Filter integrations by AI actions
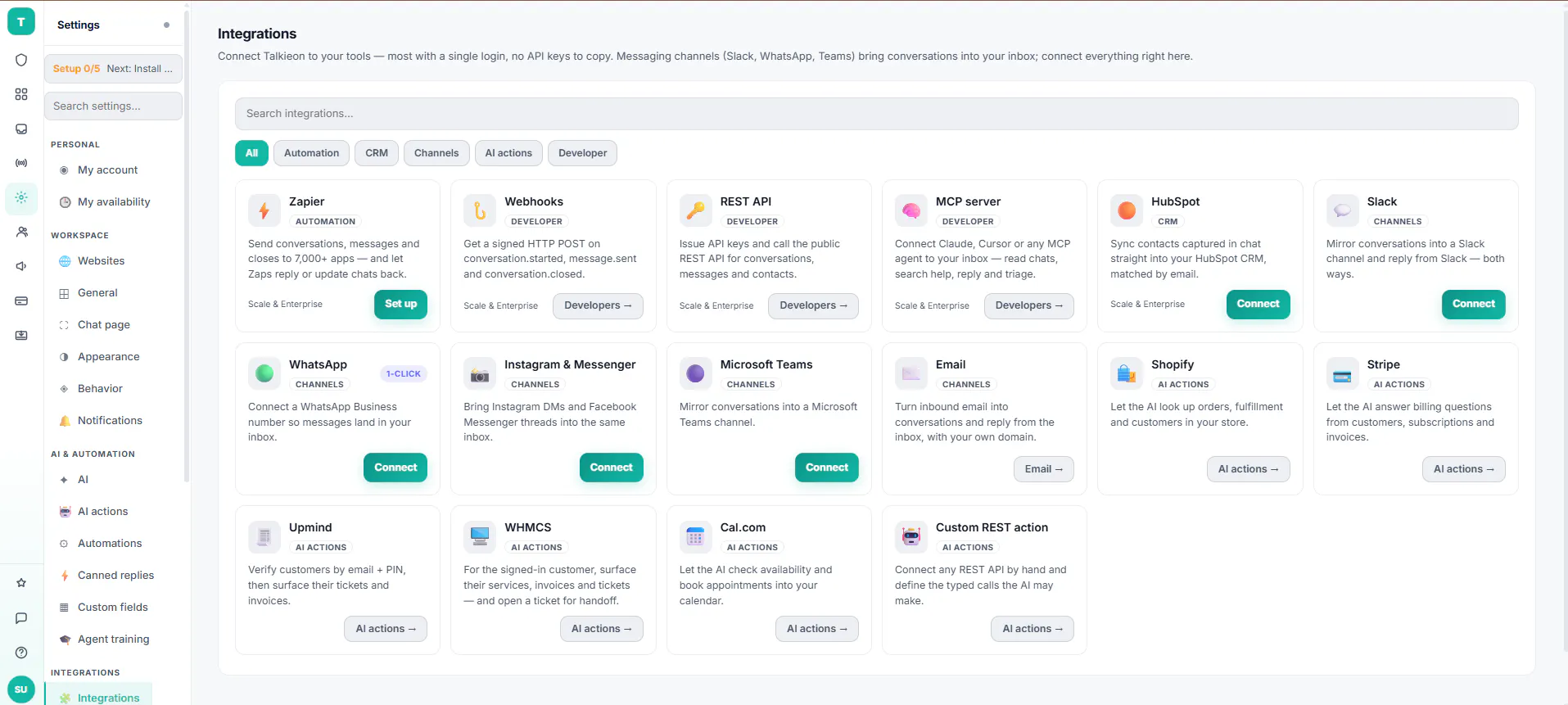The height and width of the screenshot is (705, 1568). tap(508, 153)
